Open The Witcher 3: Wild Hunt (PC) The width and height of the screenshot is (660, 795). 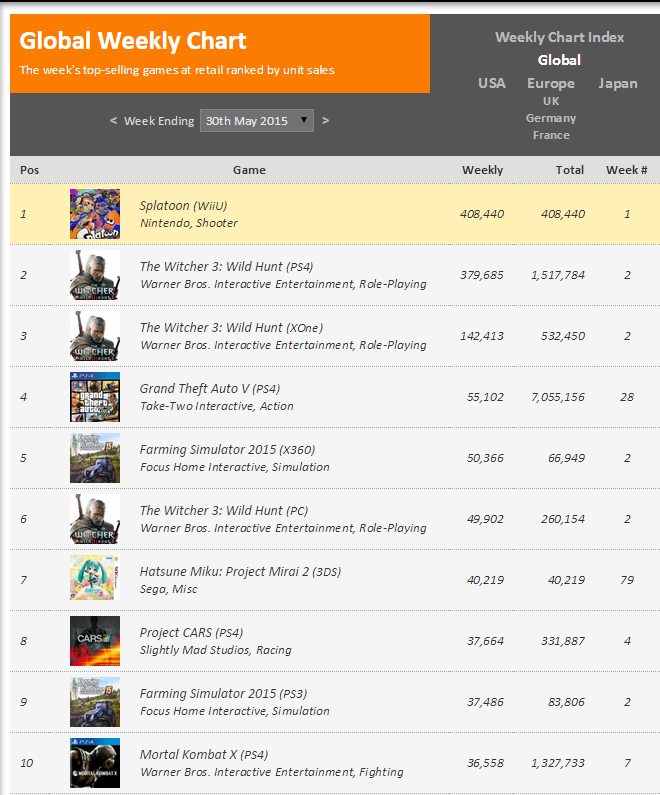pos(224,511)
